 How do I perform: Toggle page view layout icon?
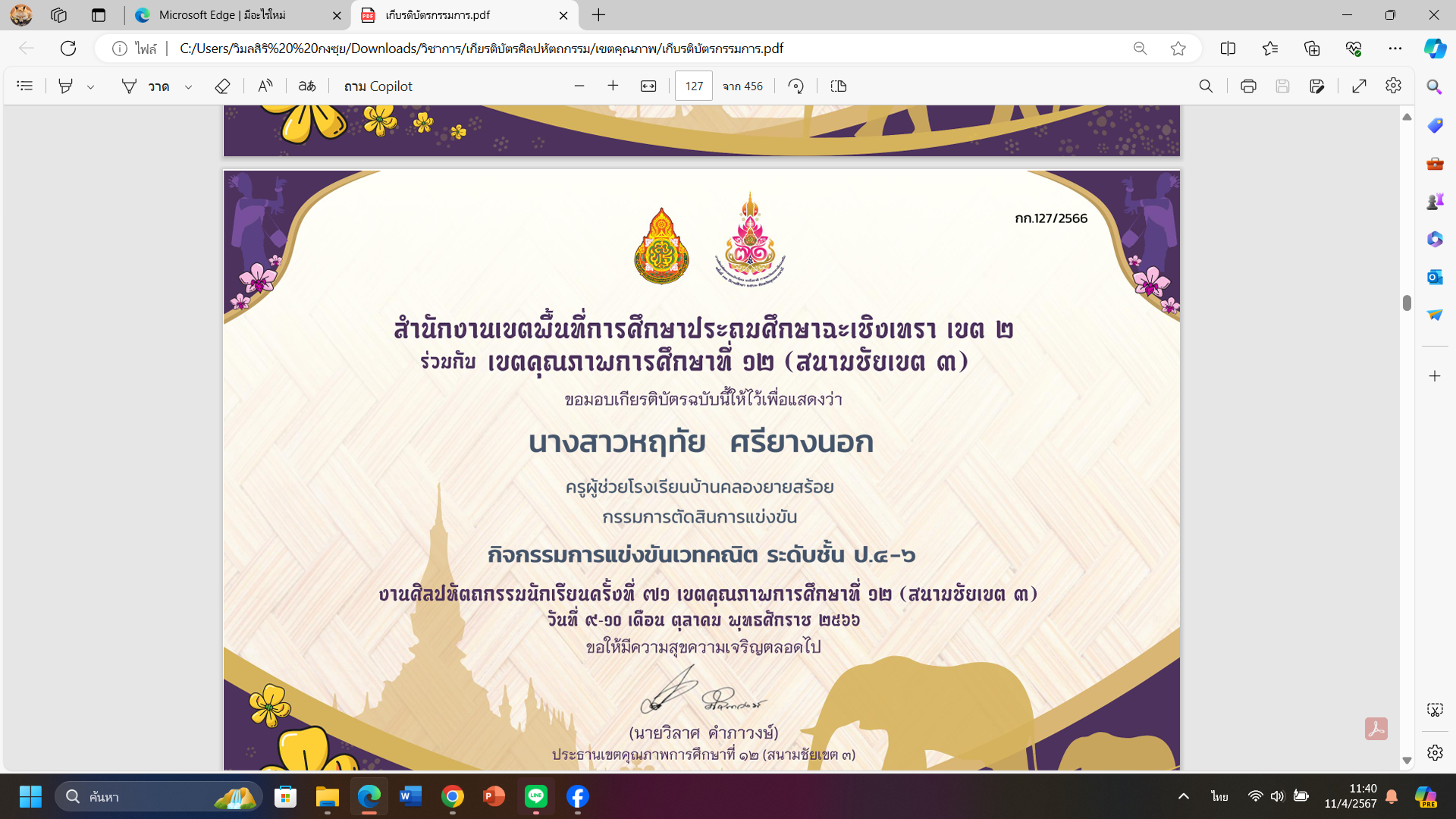pos(839,86)
